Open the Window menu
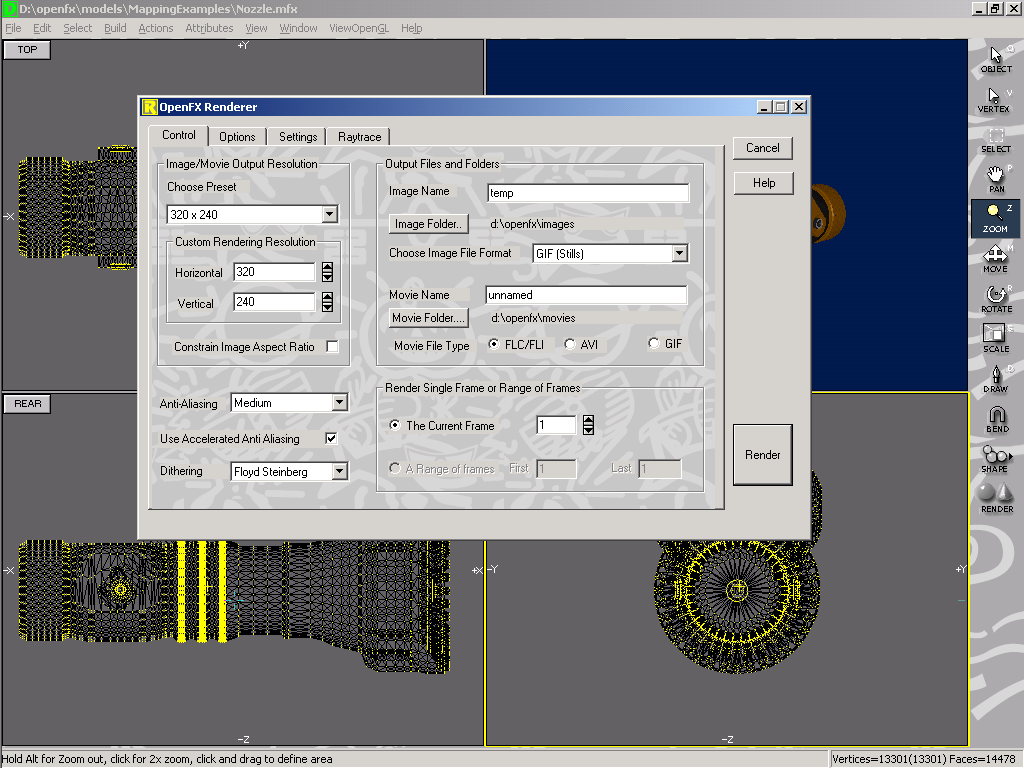 [x=298, y=28]
